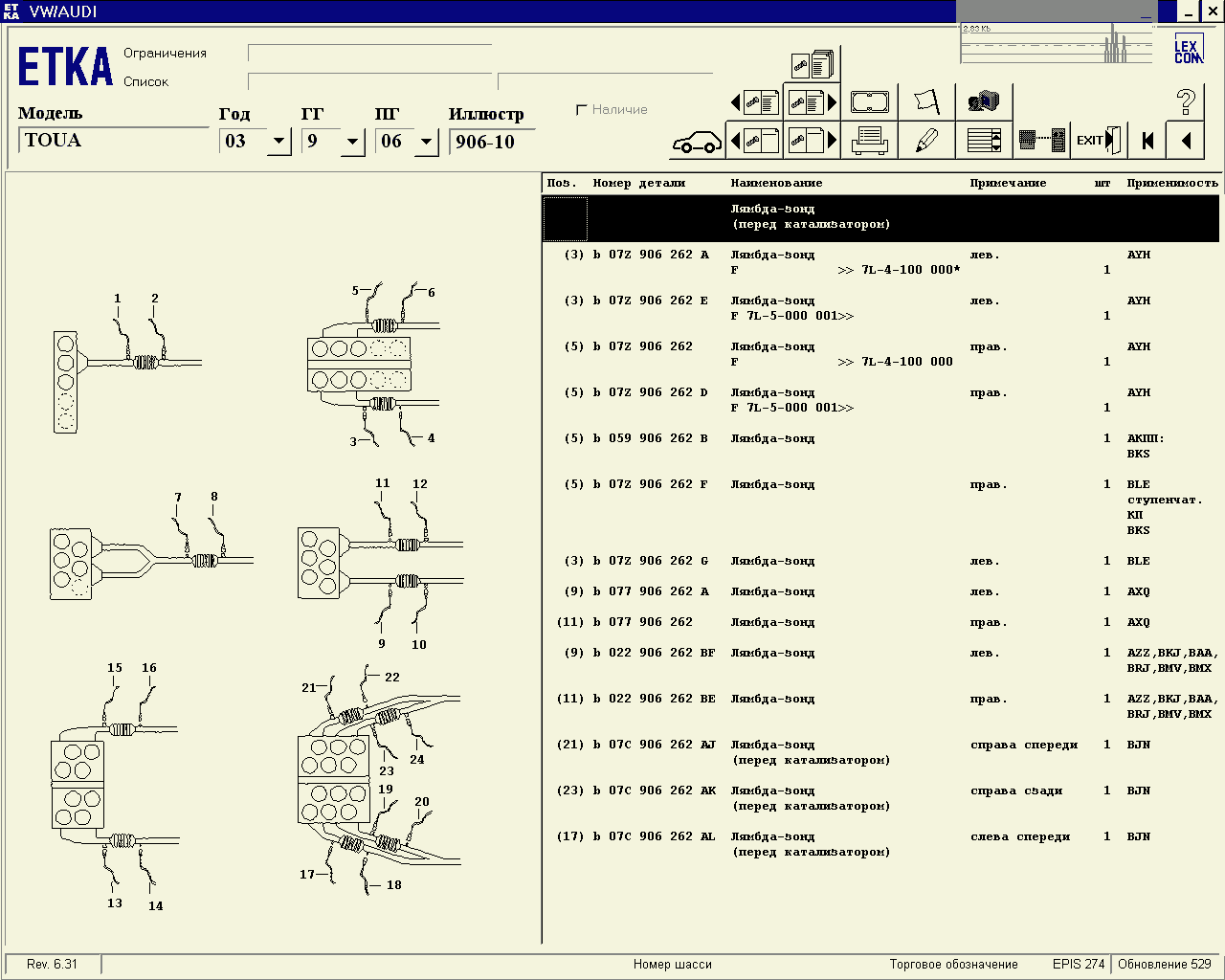Click the flag icon in the toolbar

click(926, 101)
